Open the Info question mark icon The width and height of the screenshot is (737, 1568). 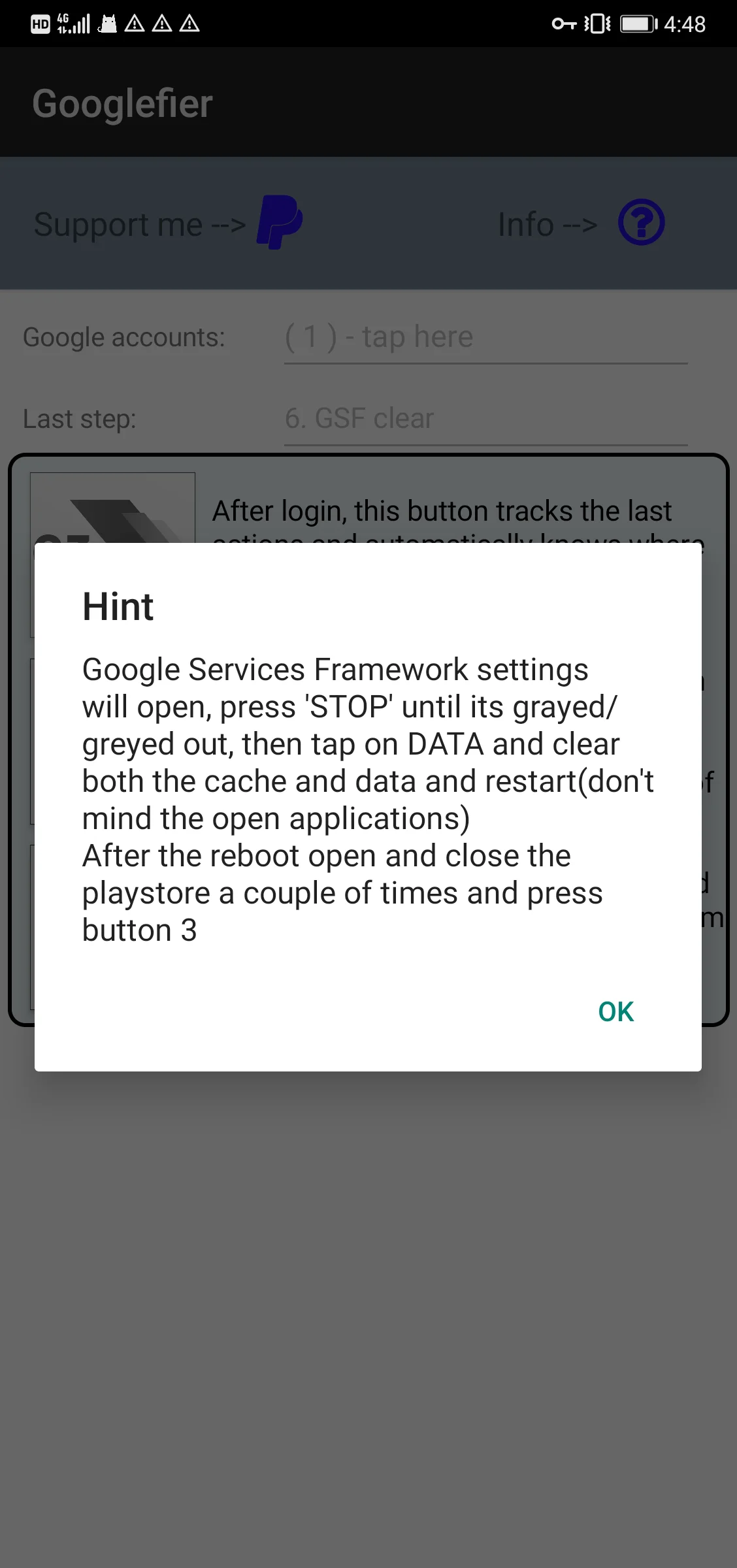[x=642, y=222]
